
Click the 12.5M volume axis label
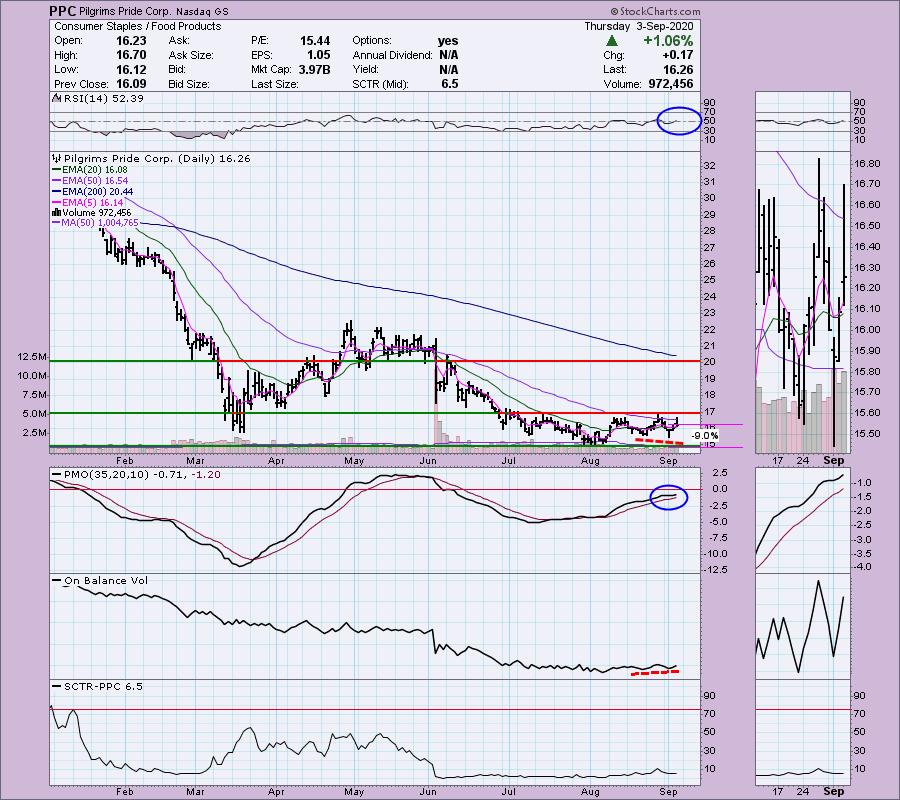pyautogui.click(x=32, y=357)
